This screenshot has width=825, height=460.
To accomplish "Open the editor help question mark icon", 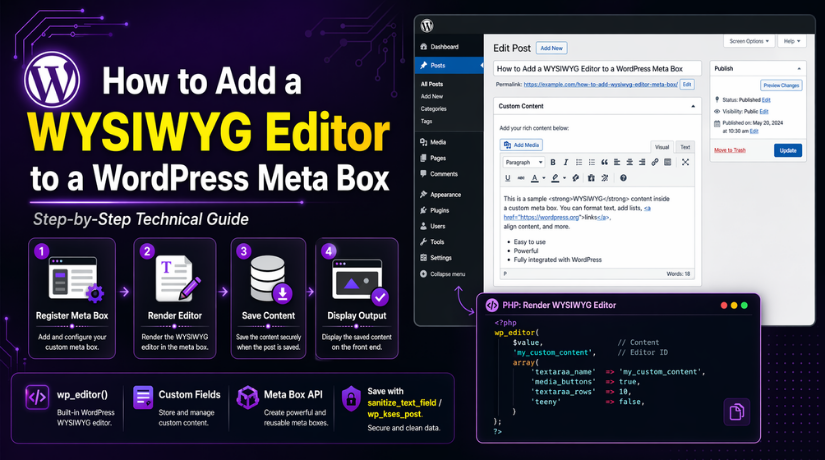I will point(623,178).
